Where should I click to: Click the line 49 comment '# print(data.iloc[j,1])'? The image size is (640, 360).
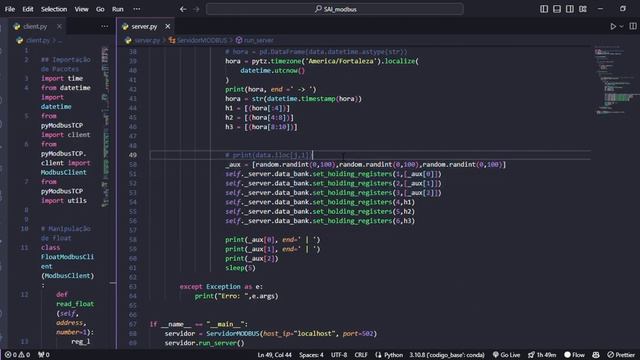269,155
